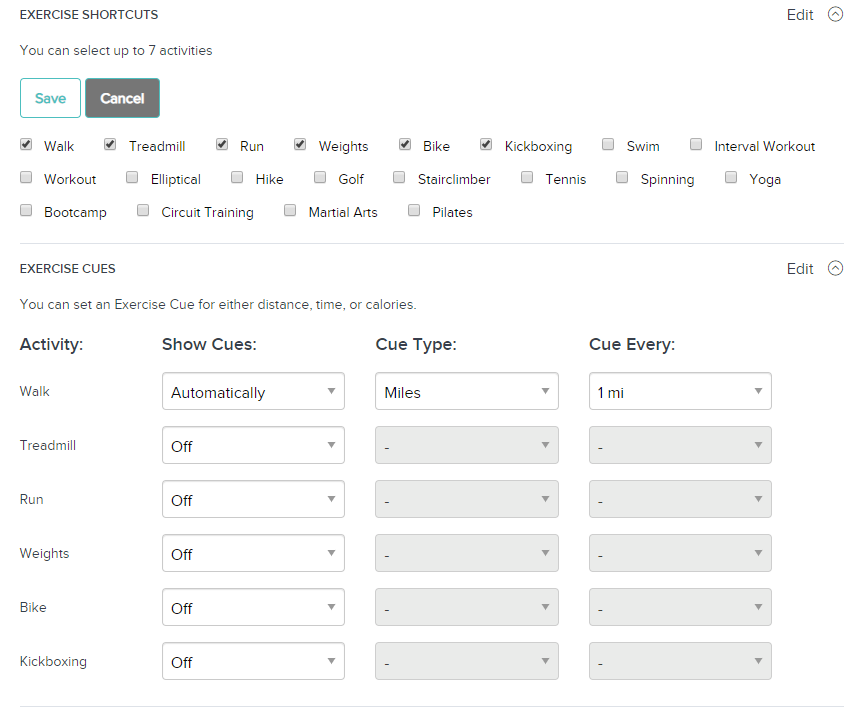The image size is (866, 711).
Task: Open Cue Every dropdown showing 1 mi
Action: tap(680, 392)
